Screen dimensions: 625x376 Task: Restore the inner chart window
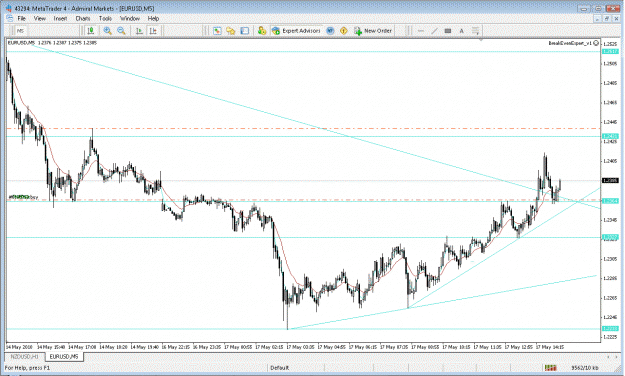click(607, 18)
